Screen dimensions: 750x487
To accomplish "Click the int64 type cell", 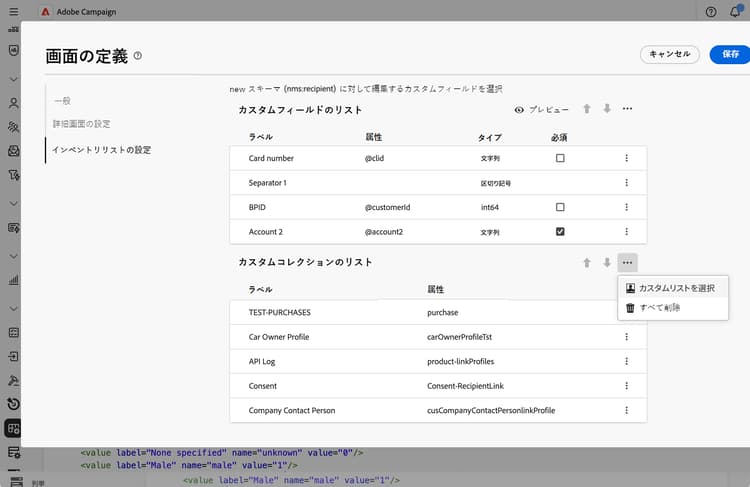I will click(x=490, y=207).
